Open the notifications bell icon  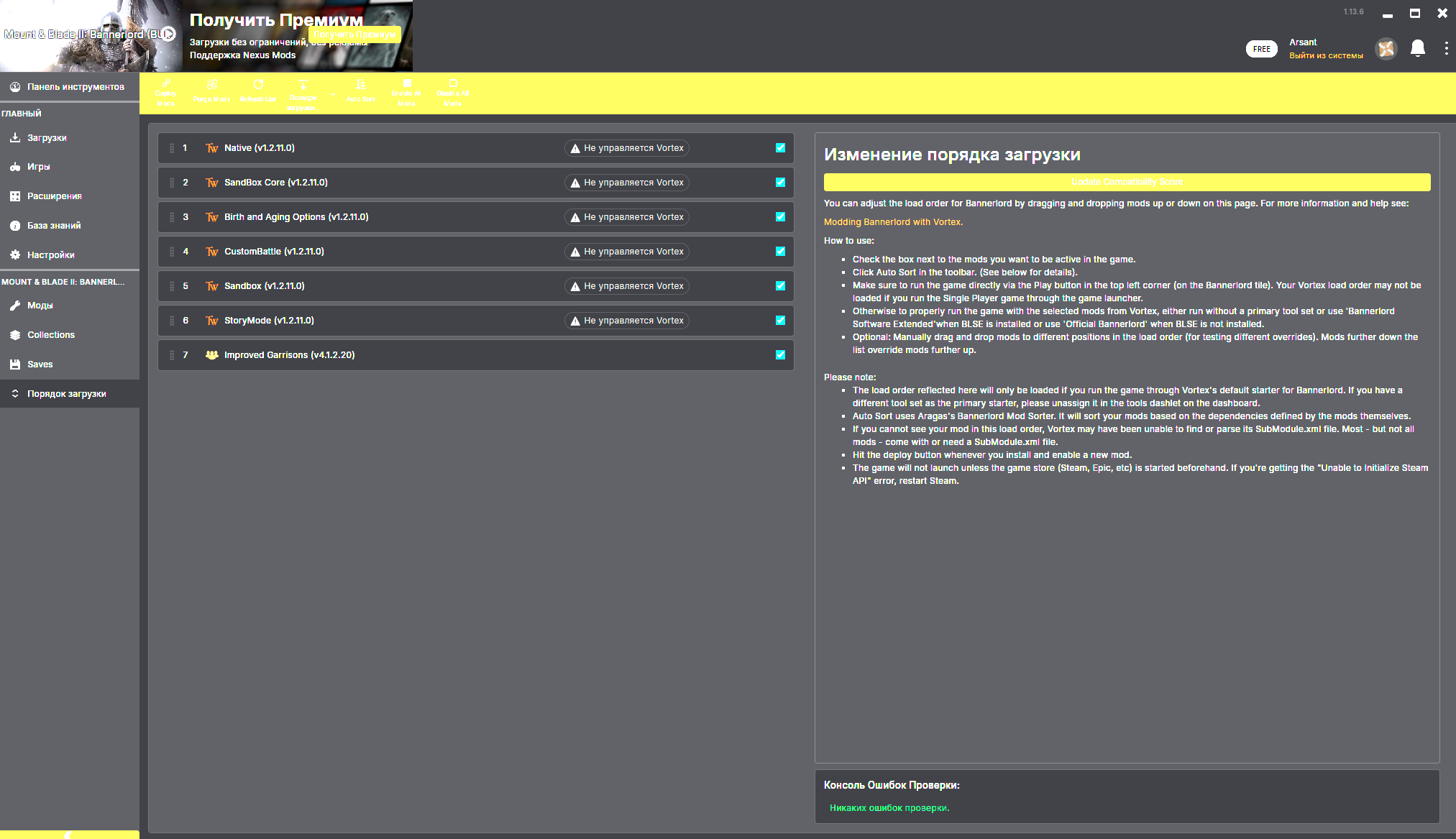coord(1417,48)
